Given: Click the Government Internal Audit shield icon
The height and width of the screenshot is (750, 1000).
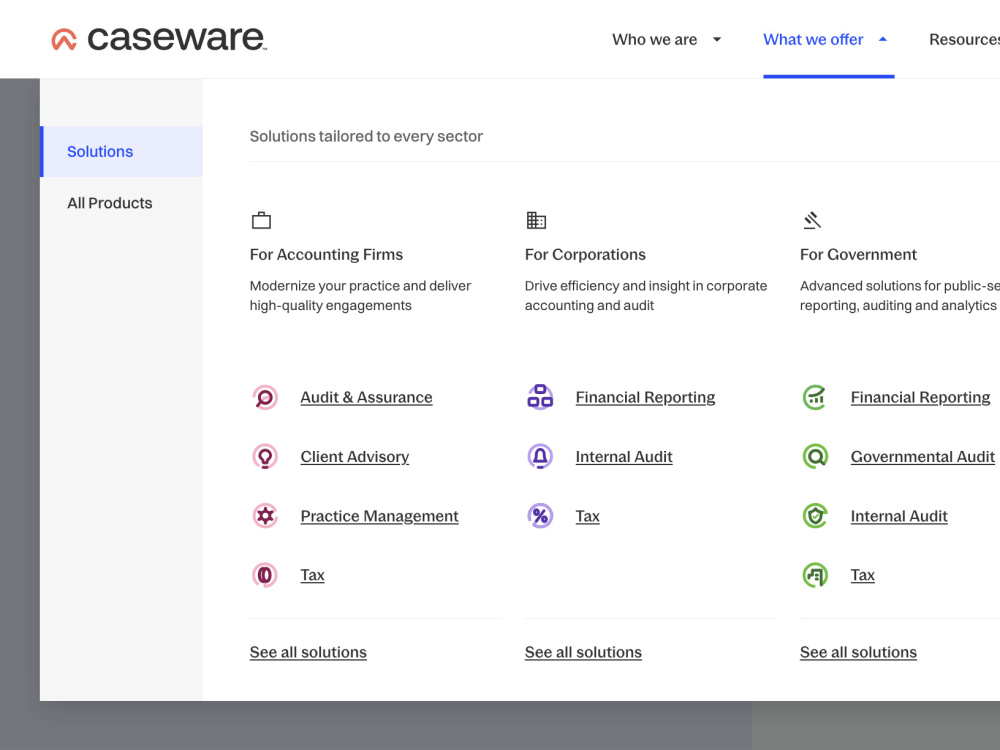Looking at the screenshot, I should 815,516.
